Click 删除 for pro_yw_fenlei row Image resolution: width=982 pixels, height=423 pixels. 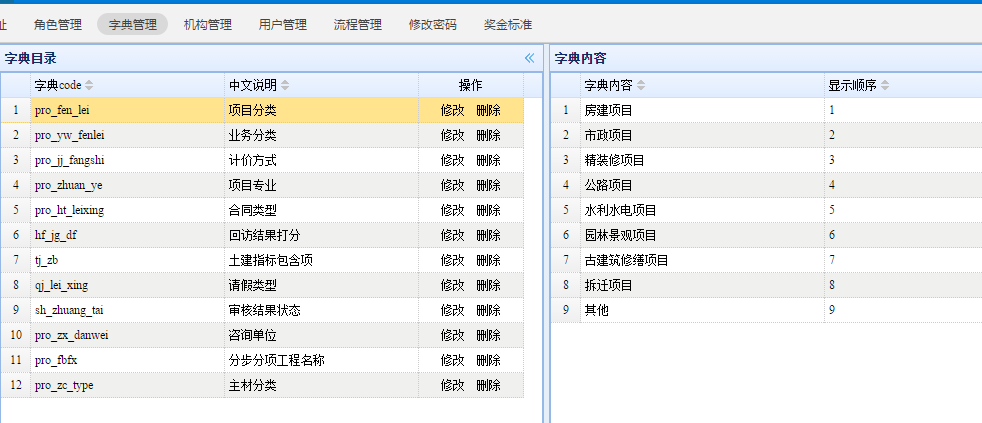(x=488, y=135)
